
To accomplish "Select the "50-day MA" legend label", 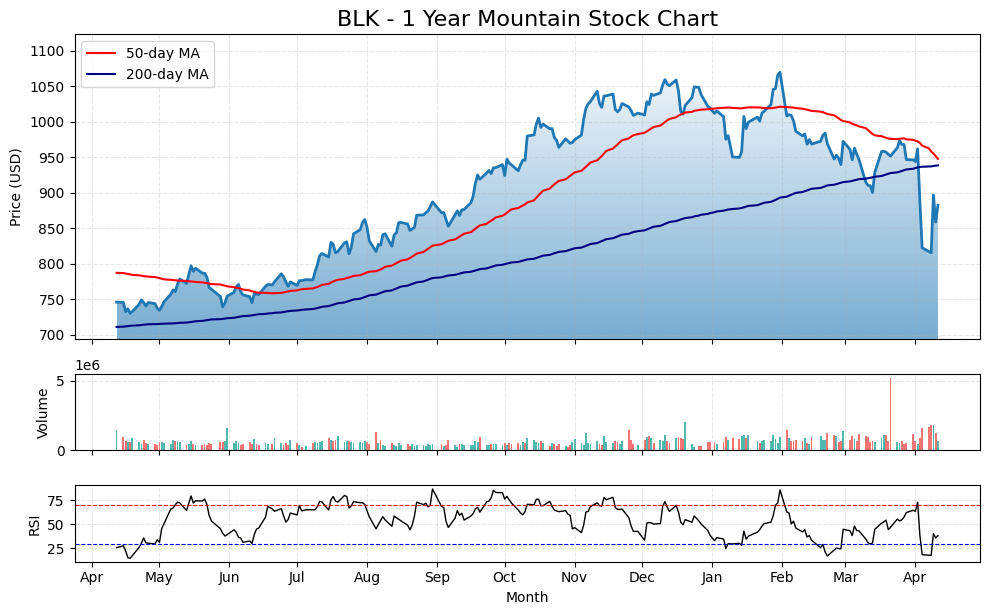I will [162, 53].
